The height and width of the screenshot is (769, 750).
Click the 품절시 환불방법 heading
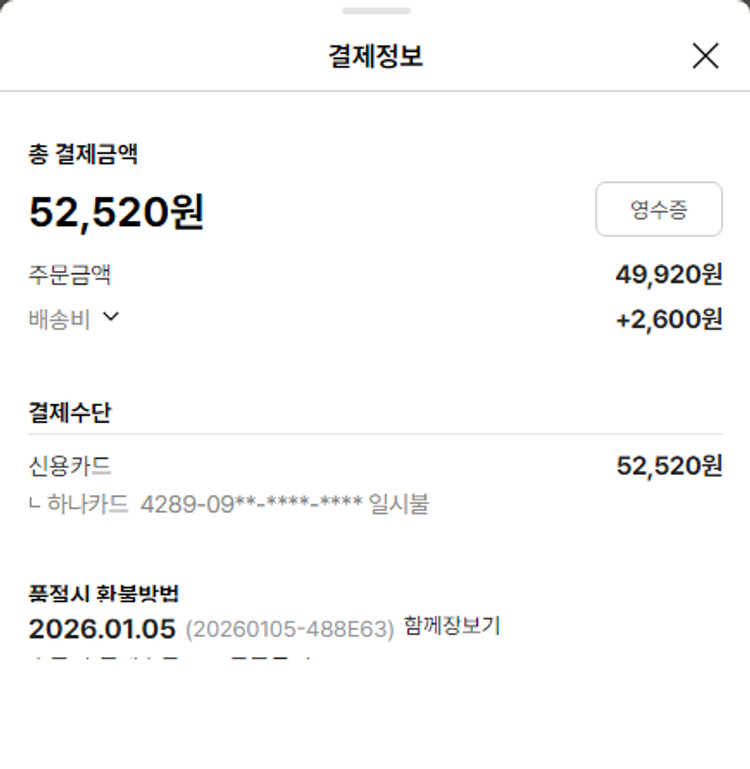click(x=104, y=593)
